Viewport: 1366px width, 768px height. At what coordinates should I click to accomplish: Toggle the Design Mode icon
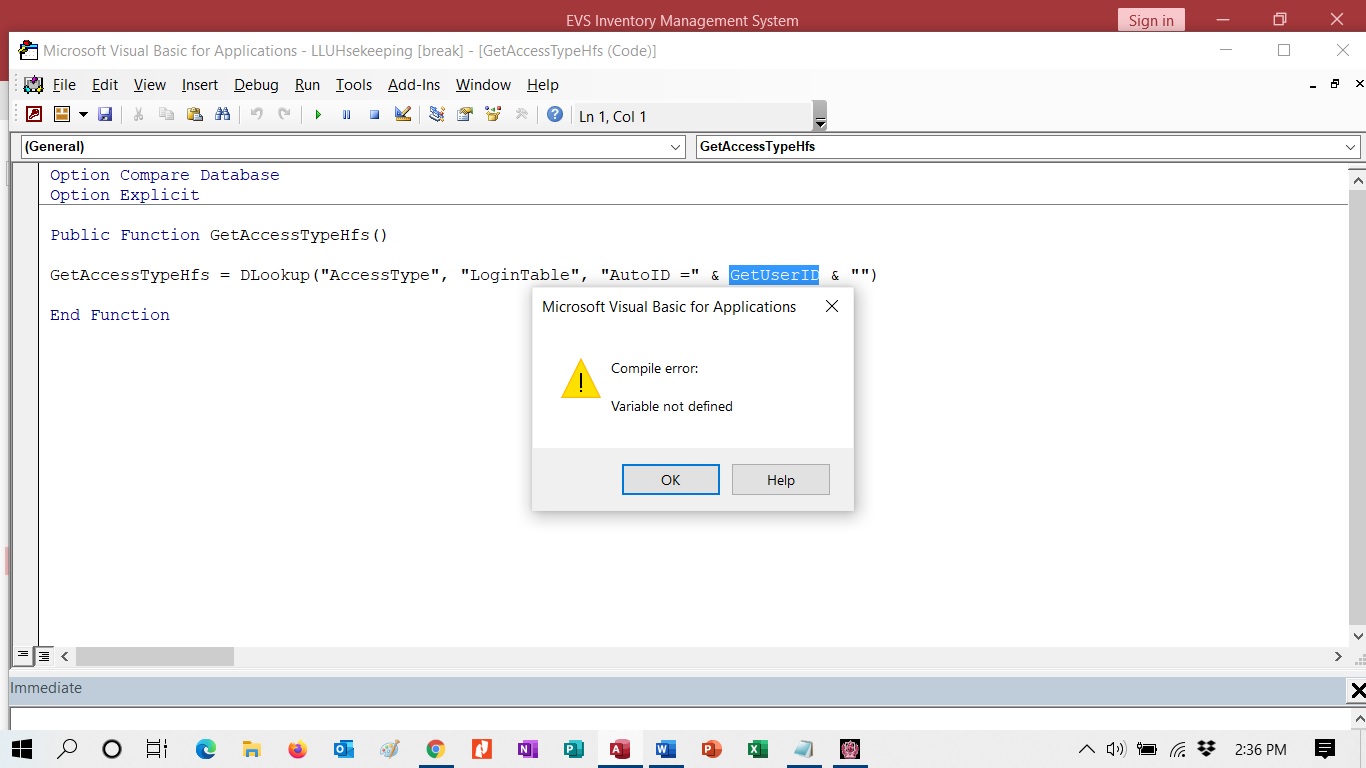coord(402,115)
